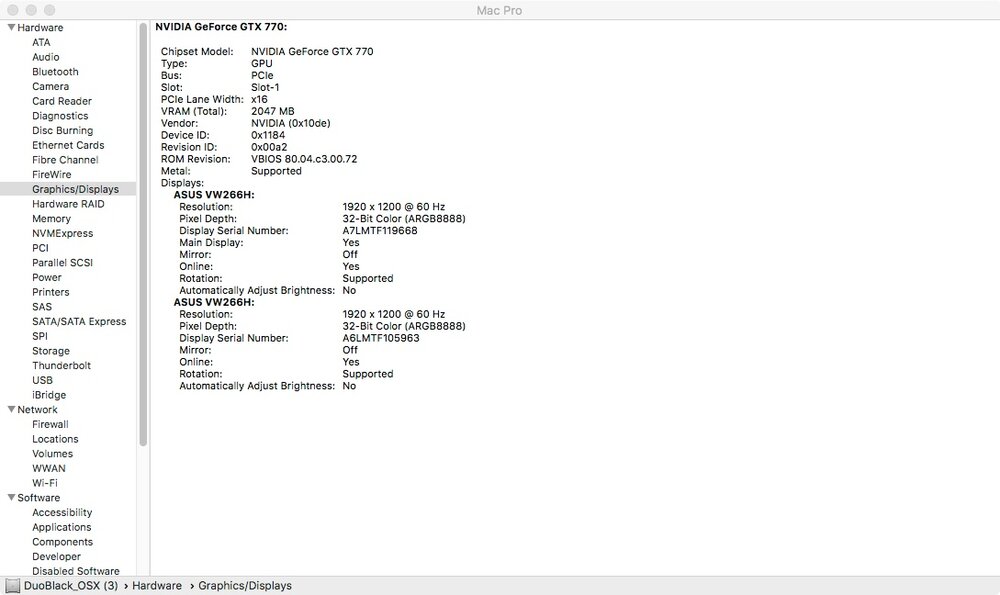
Task: Select Graphics/Displays in the sidebar
Action: [x=75, y=189]
